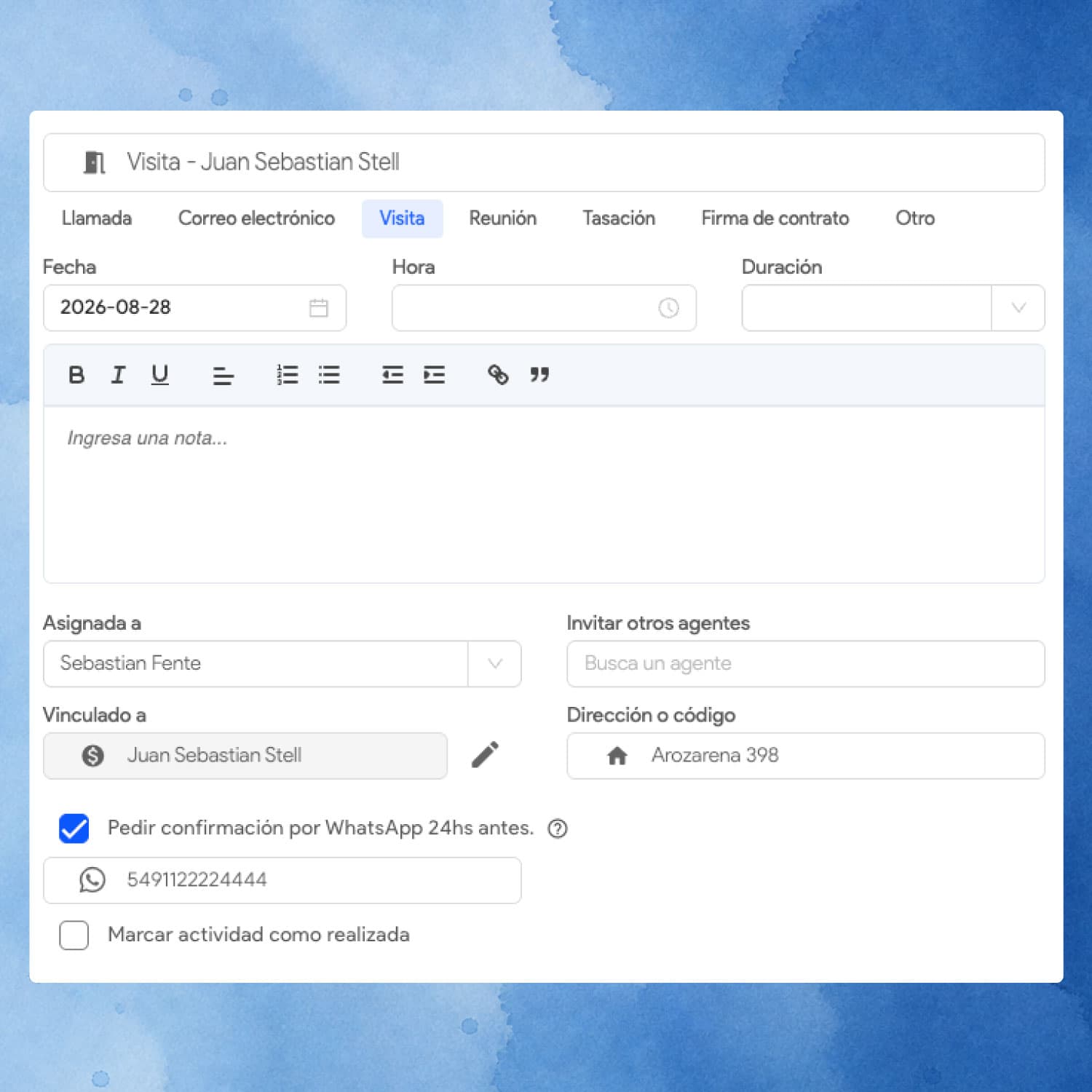Edit the WhatsApp phone number field
This screenshot has height=1092, width=1092.
pyautogui.click(x=282, y=880)
